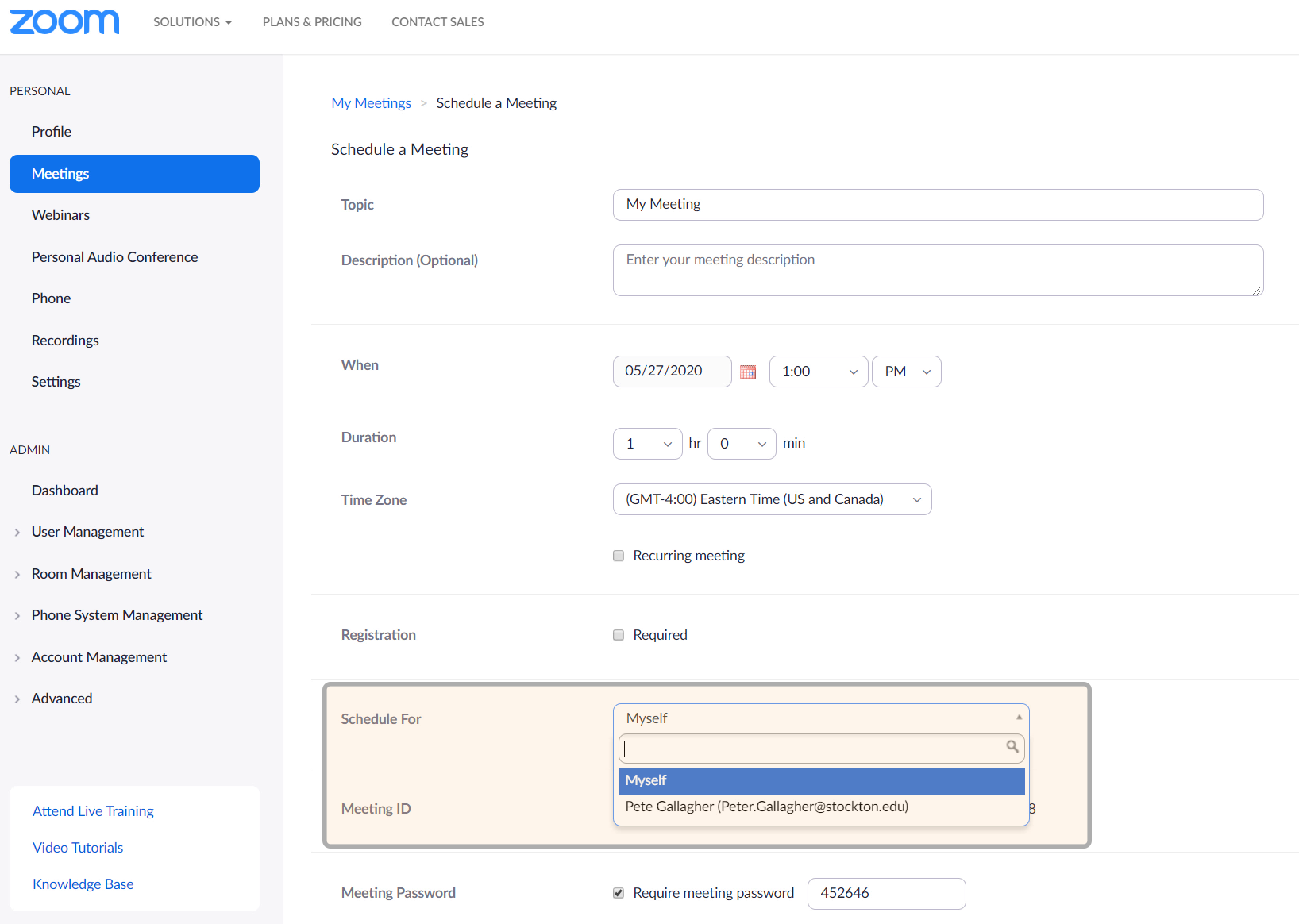Click the Zoom logo
Viewport: 1299px width, 924px height.
tap(64, 21)
